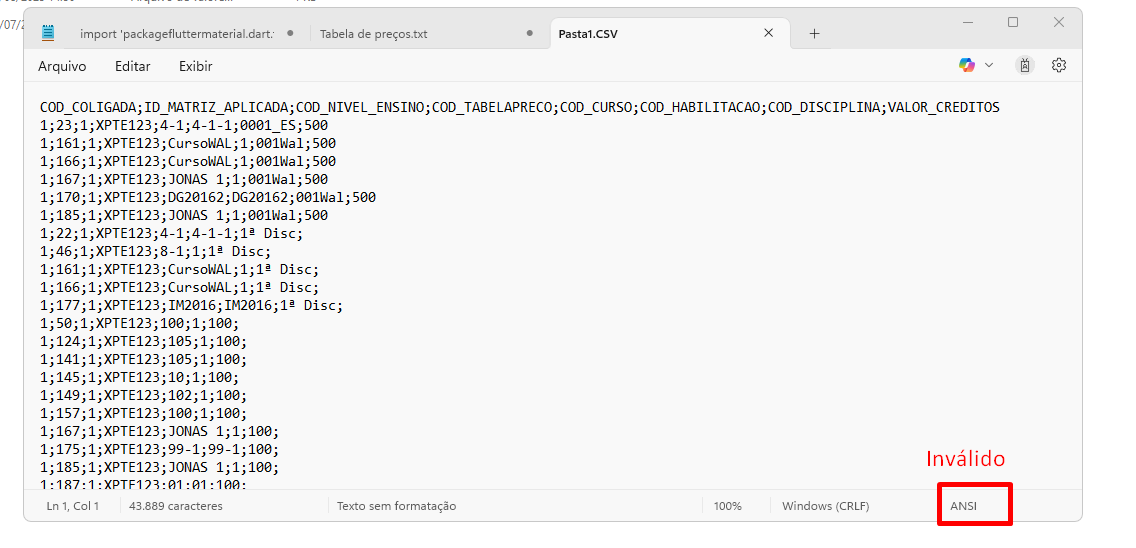Open the Editar menu
Viewport: 1136px width, 548px height.
(133, 66)
